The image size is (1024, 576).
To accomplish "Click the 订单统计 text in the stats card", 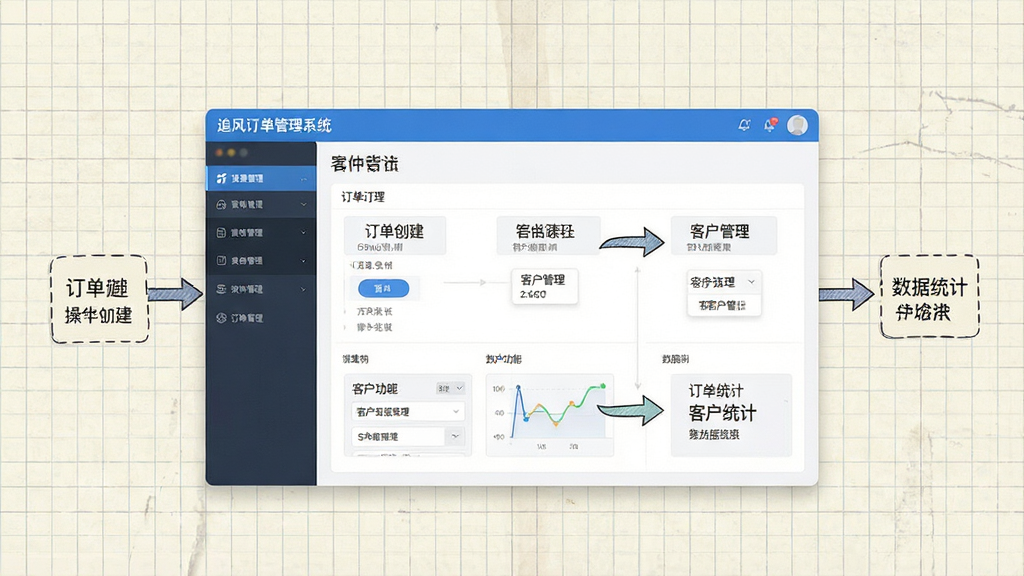I will coord(716,391).
